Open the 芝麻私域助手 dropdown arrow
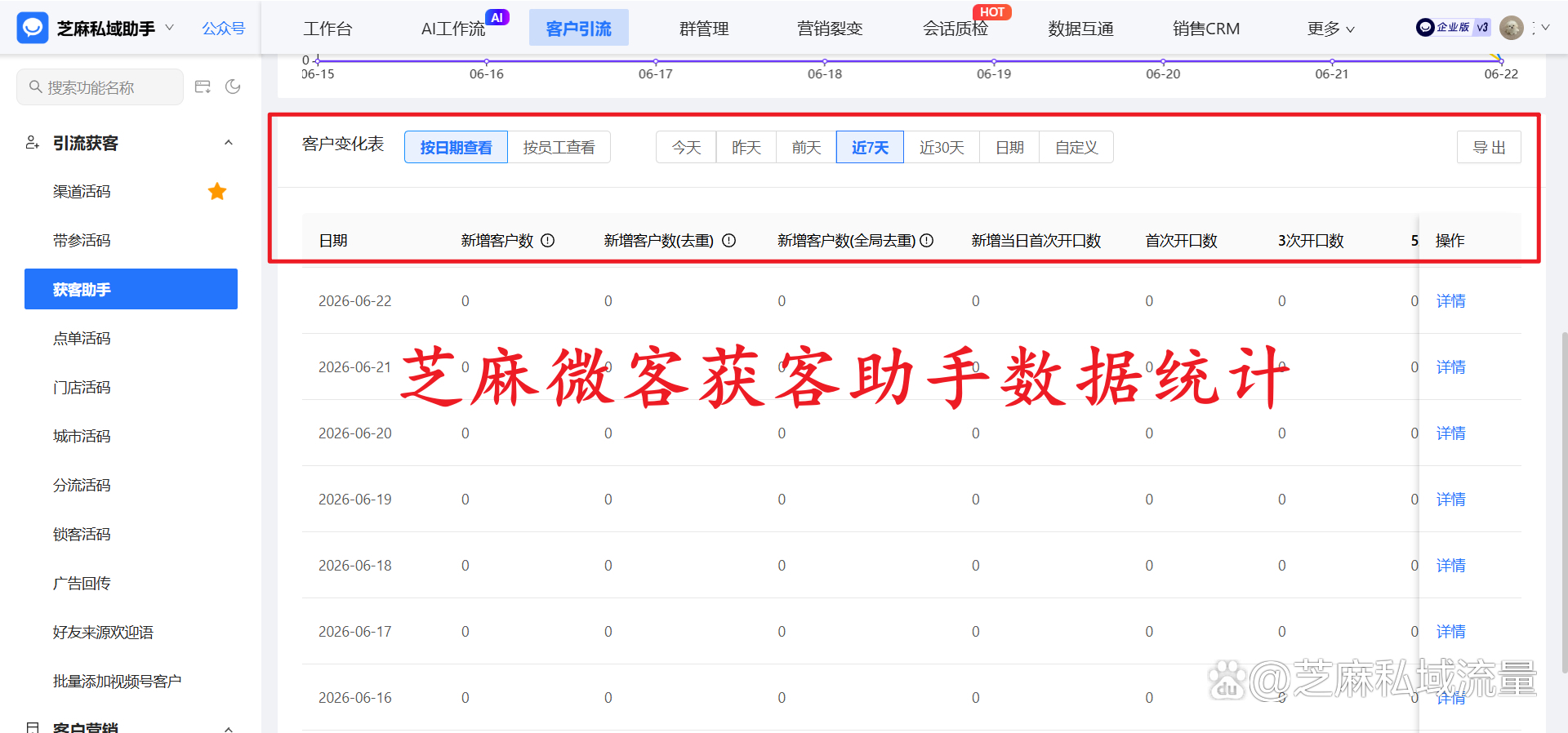This screenshot has width=1568, height=733. (x=170, y=28)
